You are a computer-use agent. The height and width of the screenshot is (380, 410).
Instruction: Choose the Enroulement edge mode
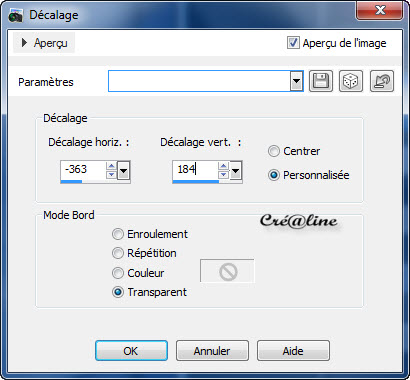pyautogui.click(x=118, y=234)
